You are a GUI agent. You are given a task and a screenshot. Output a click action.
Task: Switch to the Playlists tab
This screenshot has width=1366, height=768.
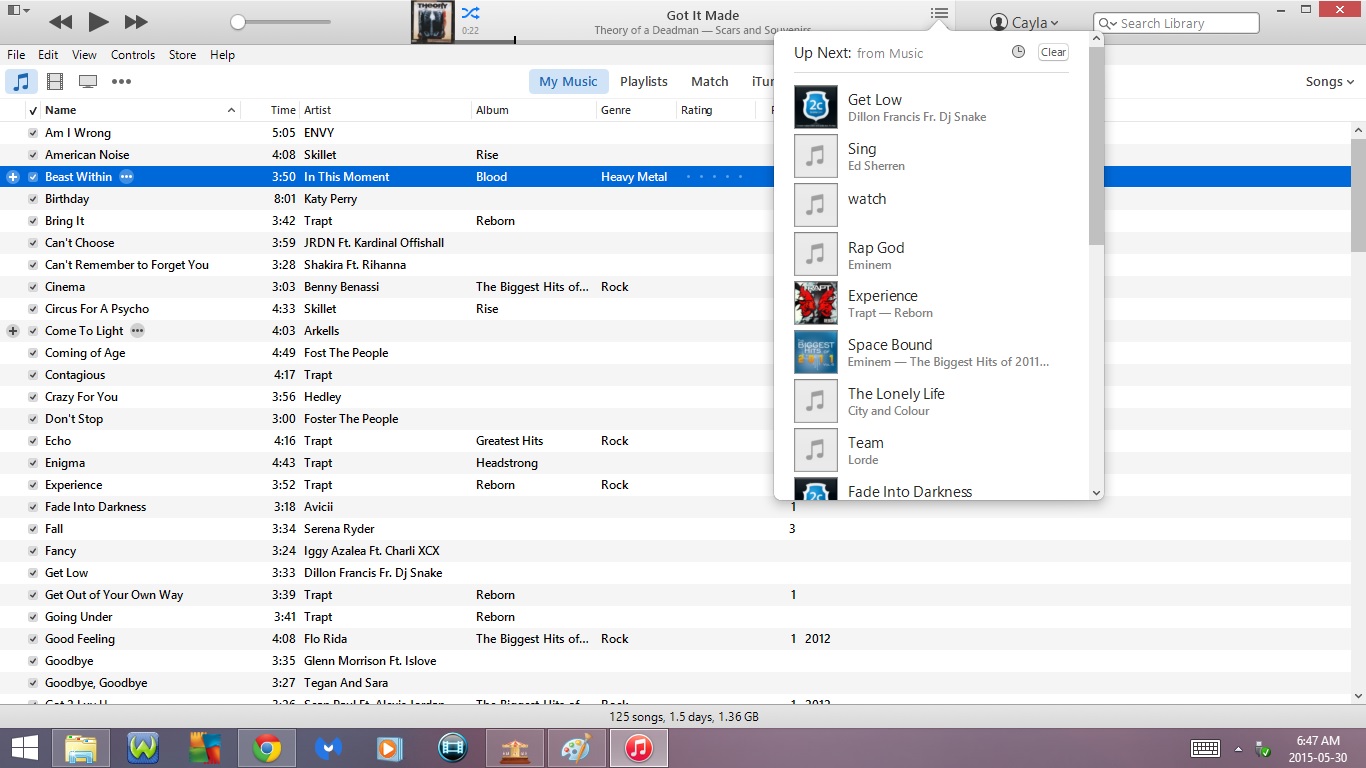click(644, 82)
